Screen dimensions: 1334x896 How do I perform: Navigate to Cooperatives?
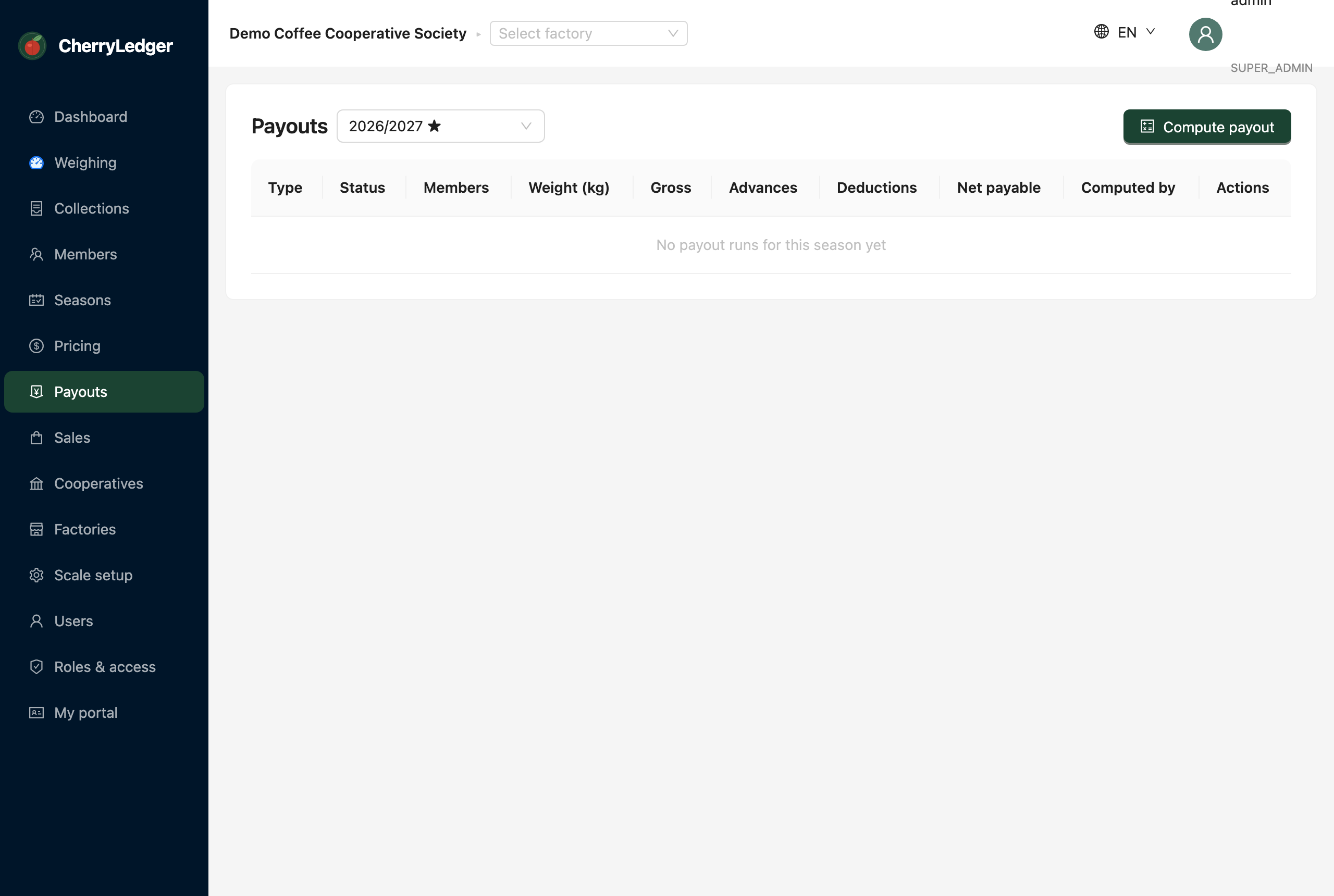coord(104,483)
